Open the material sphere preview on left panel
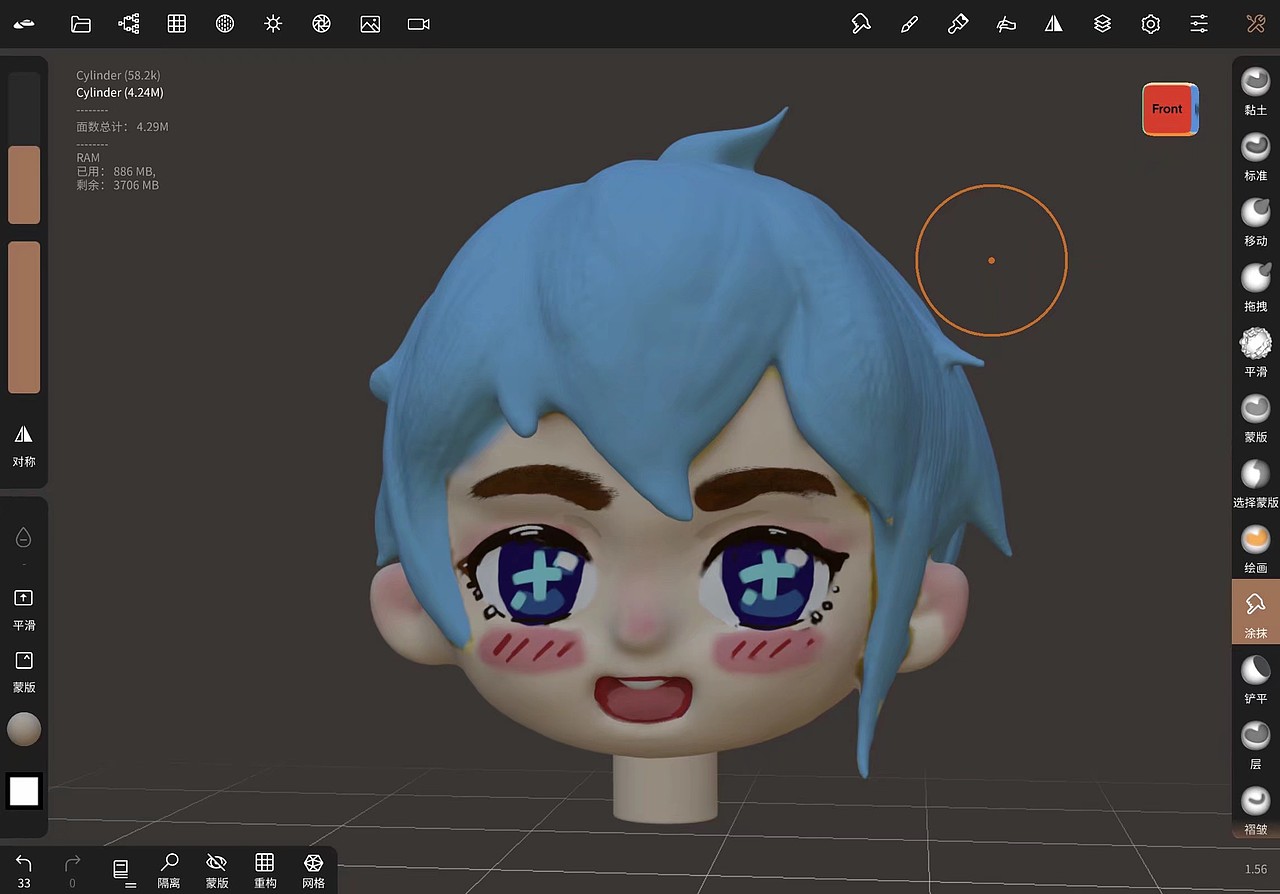Viewport: 1280px width, 894px height. pos(24,729)
